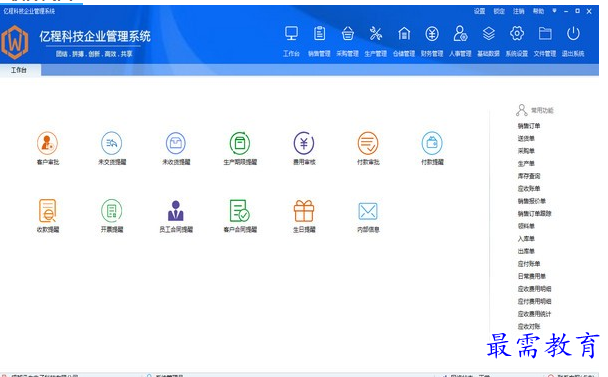608x377 pixels.
Task: Click 退出系统 power icon
Action: (x=573, y=34)
